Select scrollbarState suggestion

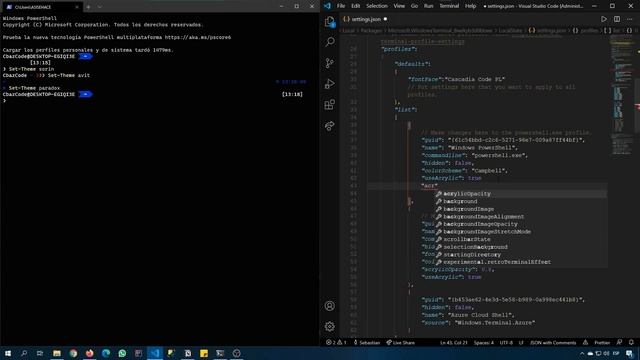click(x=521, y=239)
